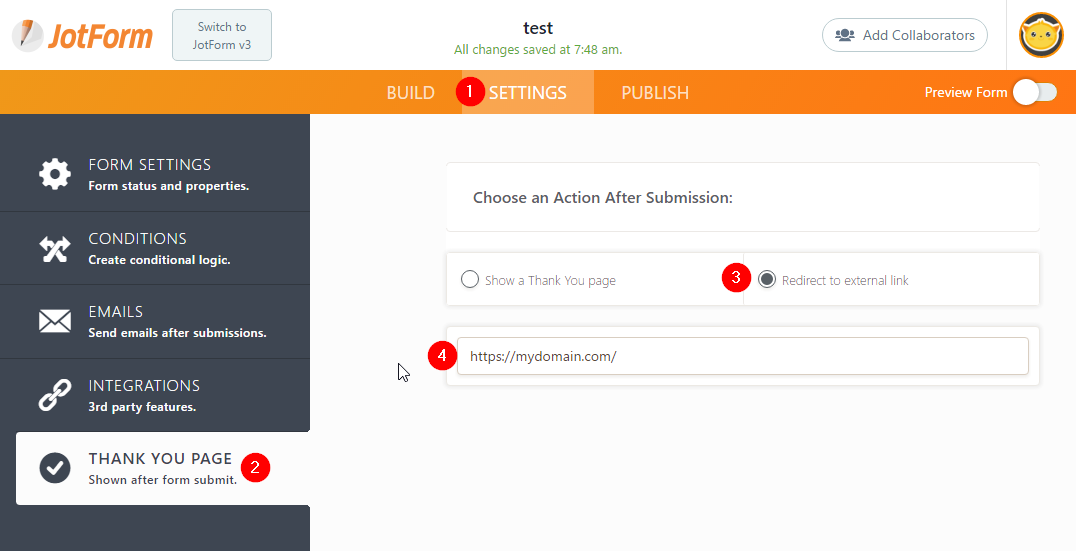
Task: Open the user avatar profile menu
Action: 1040,35
